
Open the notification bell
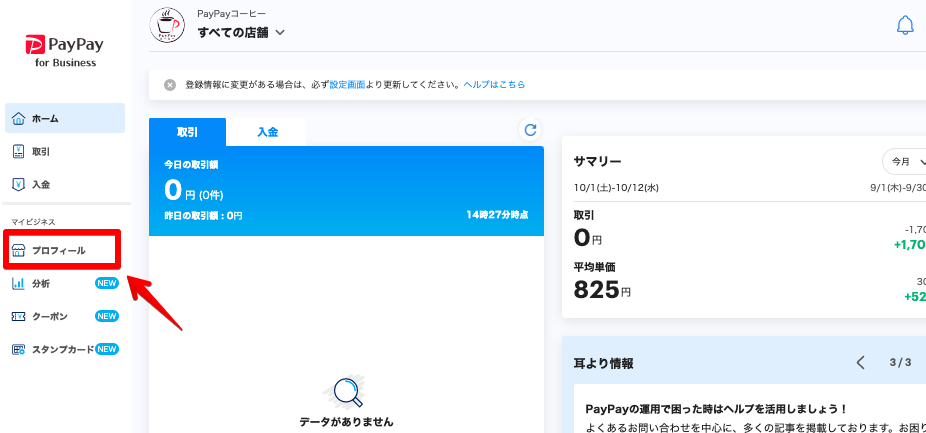tap(905, 25)
